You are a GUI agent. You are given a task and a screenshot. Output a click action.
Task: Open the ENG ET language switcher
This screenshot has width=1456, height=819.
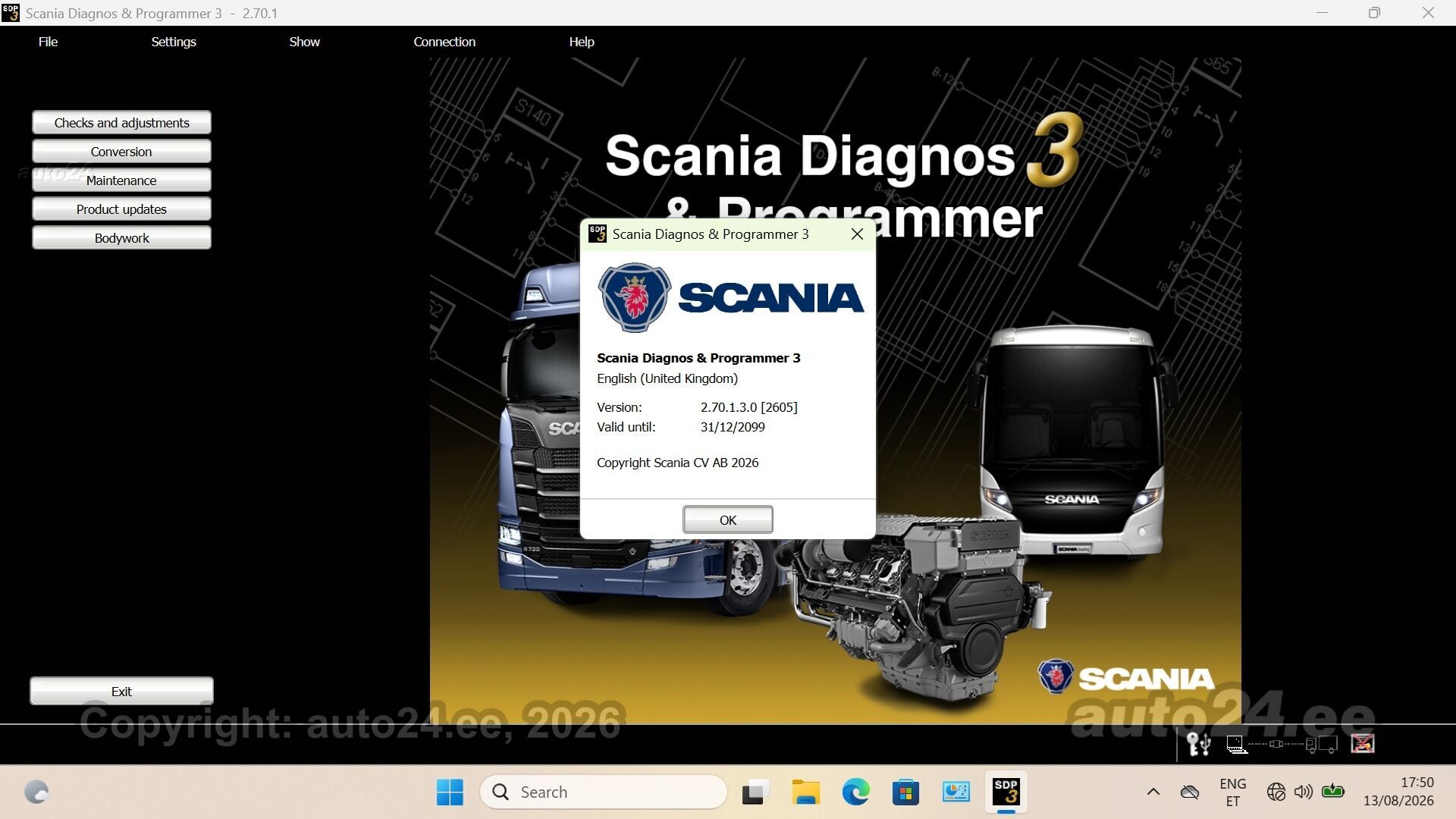click(x=1232, y=792)
